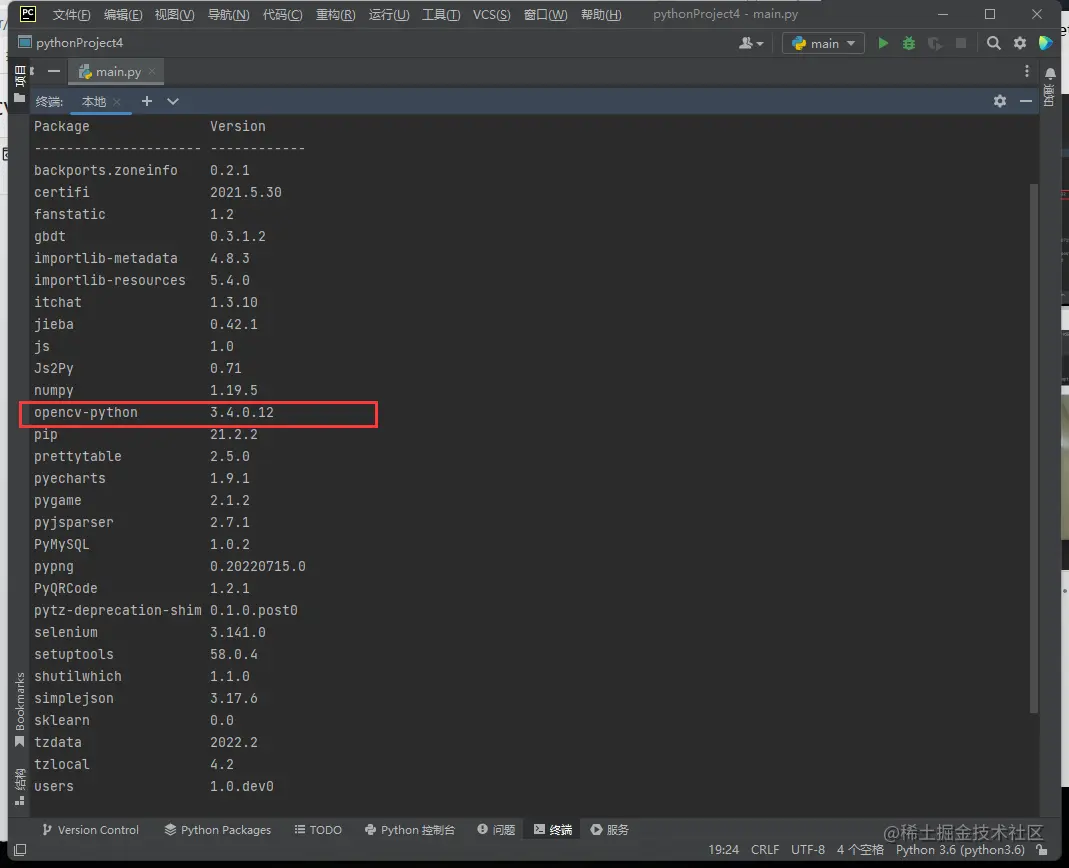This screenshot has width=1069, height=868.
Task: Click the pygame package row
Action: 142,500
